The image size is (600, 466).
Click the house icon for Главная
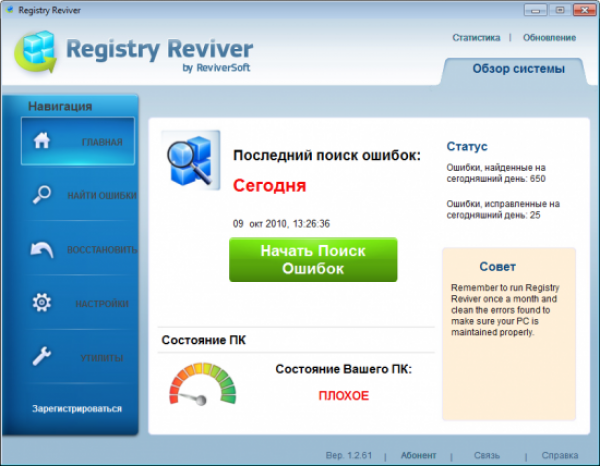tap(42, 140)
